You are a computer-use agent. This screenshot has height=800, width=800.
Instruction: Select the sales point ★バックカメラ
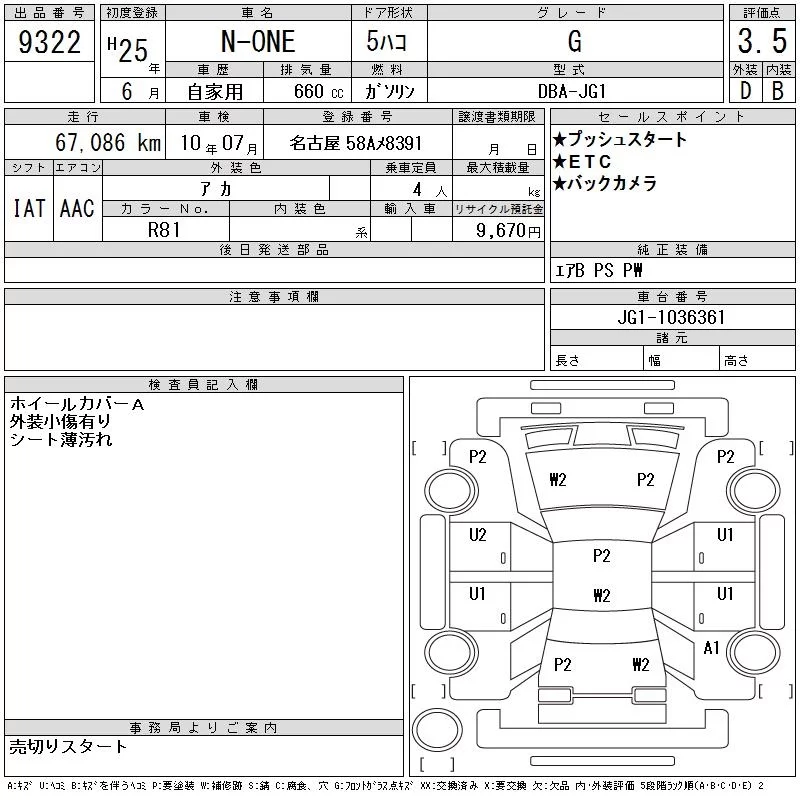605,183
